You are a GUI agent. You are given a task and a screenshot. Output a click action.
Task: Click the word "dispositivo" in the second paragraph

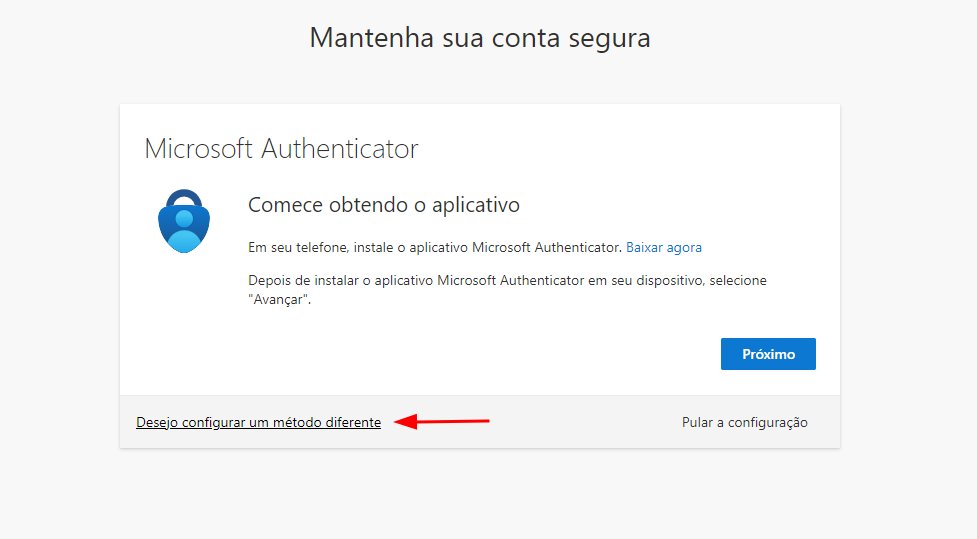click(668, 281)
